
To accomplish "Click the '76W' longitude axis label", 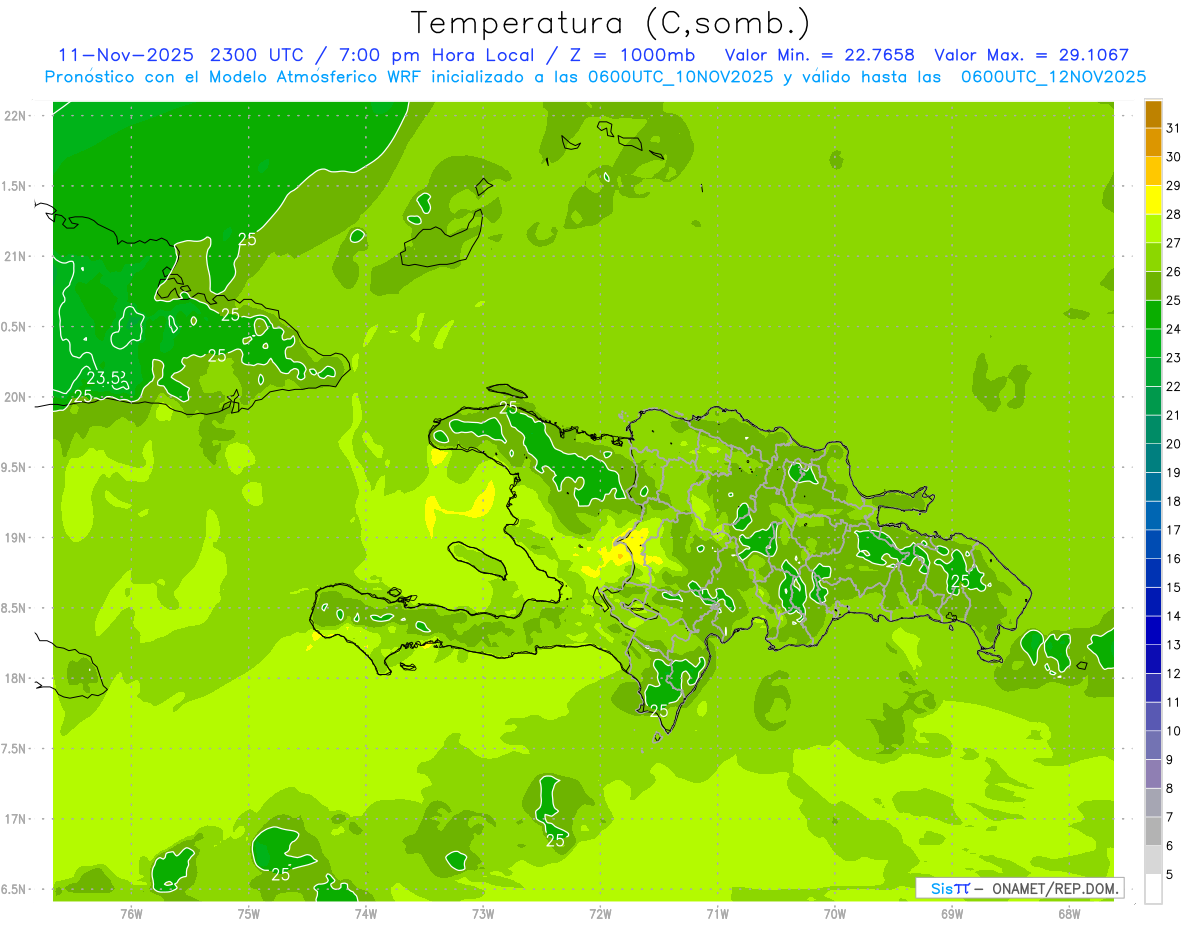I will (x=131, y=914).
